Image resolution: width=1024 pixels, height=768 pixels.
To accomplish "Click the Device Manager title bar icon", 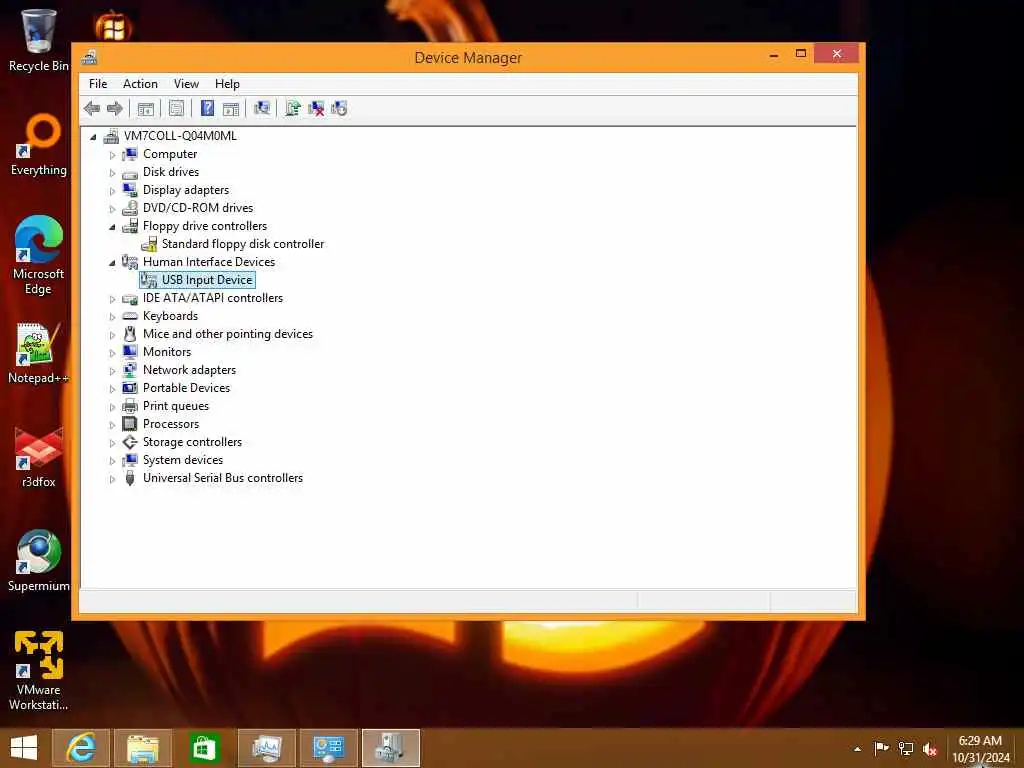I will [89, 57].
